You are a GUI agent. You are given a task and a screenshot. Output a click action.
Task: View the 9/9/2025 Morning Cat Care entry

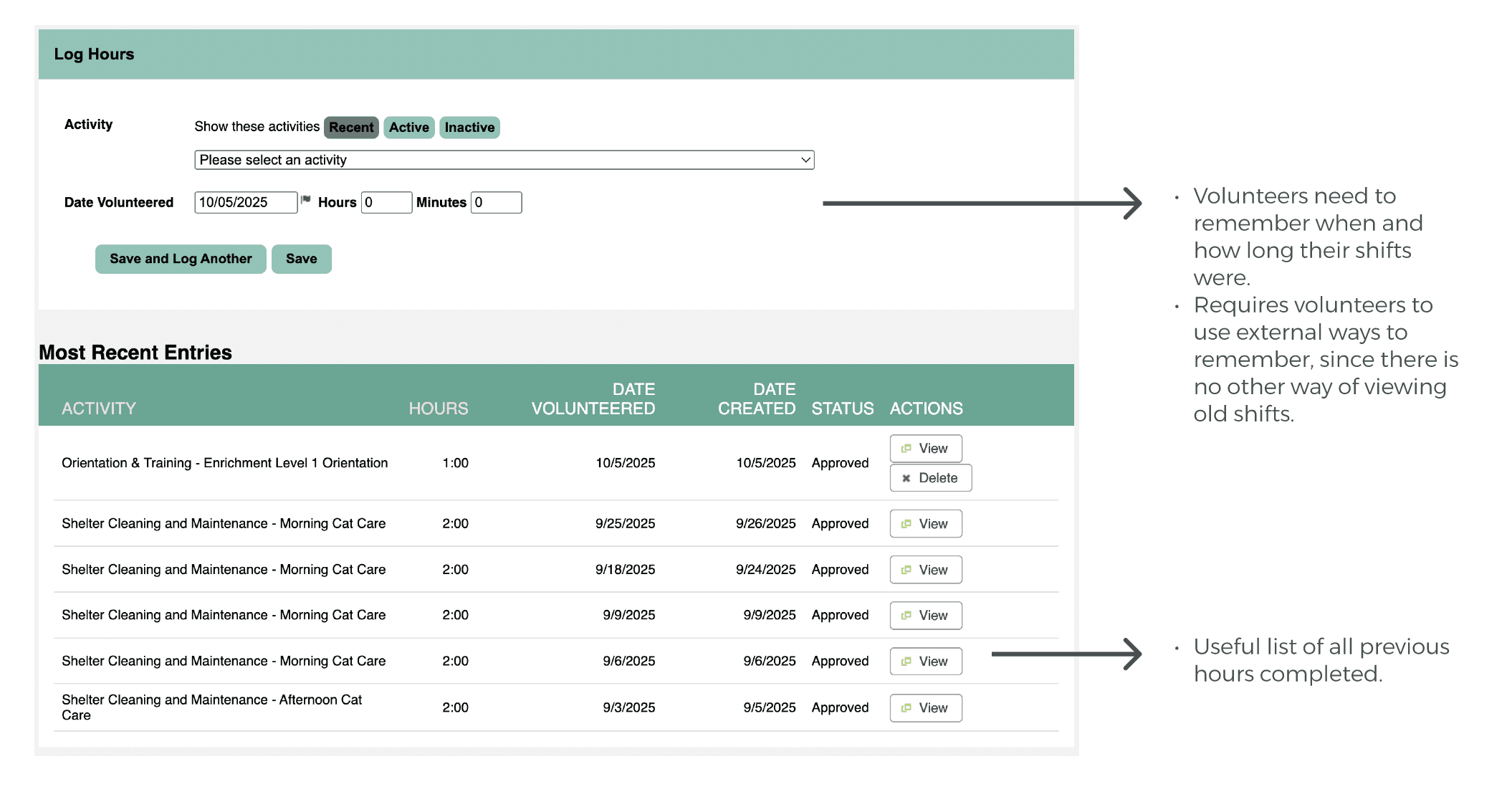click(x=925, y=616)
